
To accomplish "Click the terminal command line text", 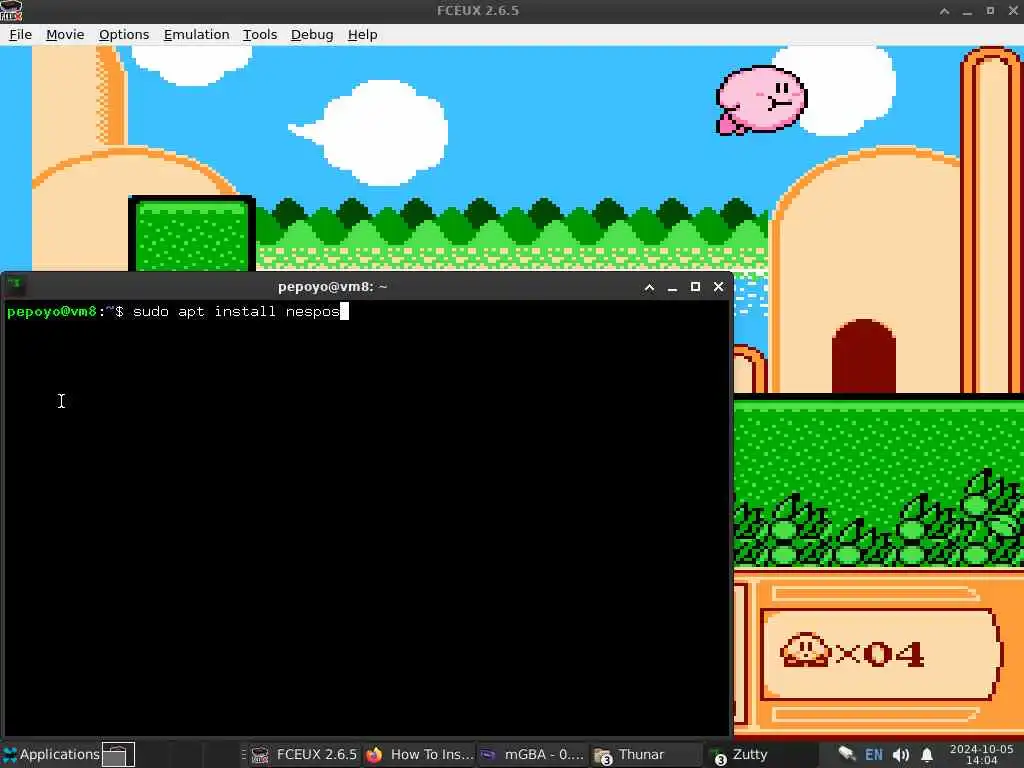I will click(x=236, y=312).
